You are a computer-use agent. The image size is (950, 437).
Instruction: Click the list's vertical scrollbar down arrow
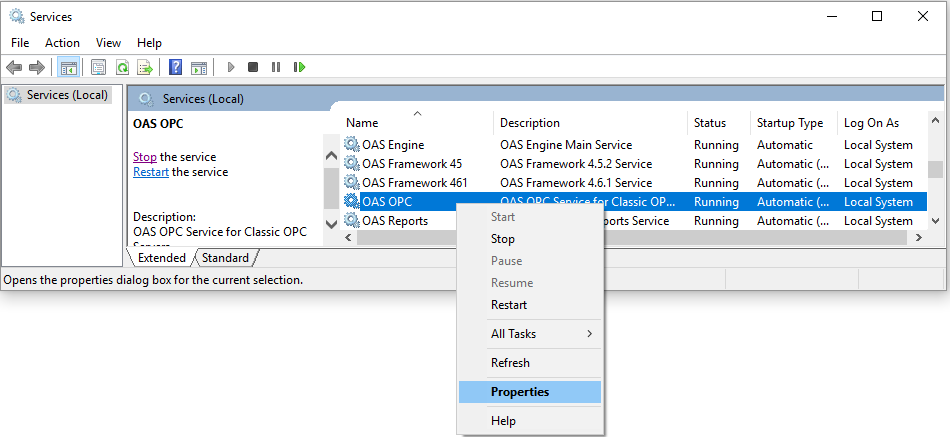[935, 221]
